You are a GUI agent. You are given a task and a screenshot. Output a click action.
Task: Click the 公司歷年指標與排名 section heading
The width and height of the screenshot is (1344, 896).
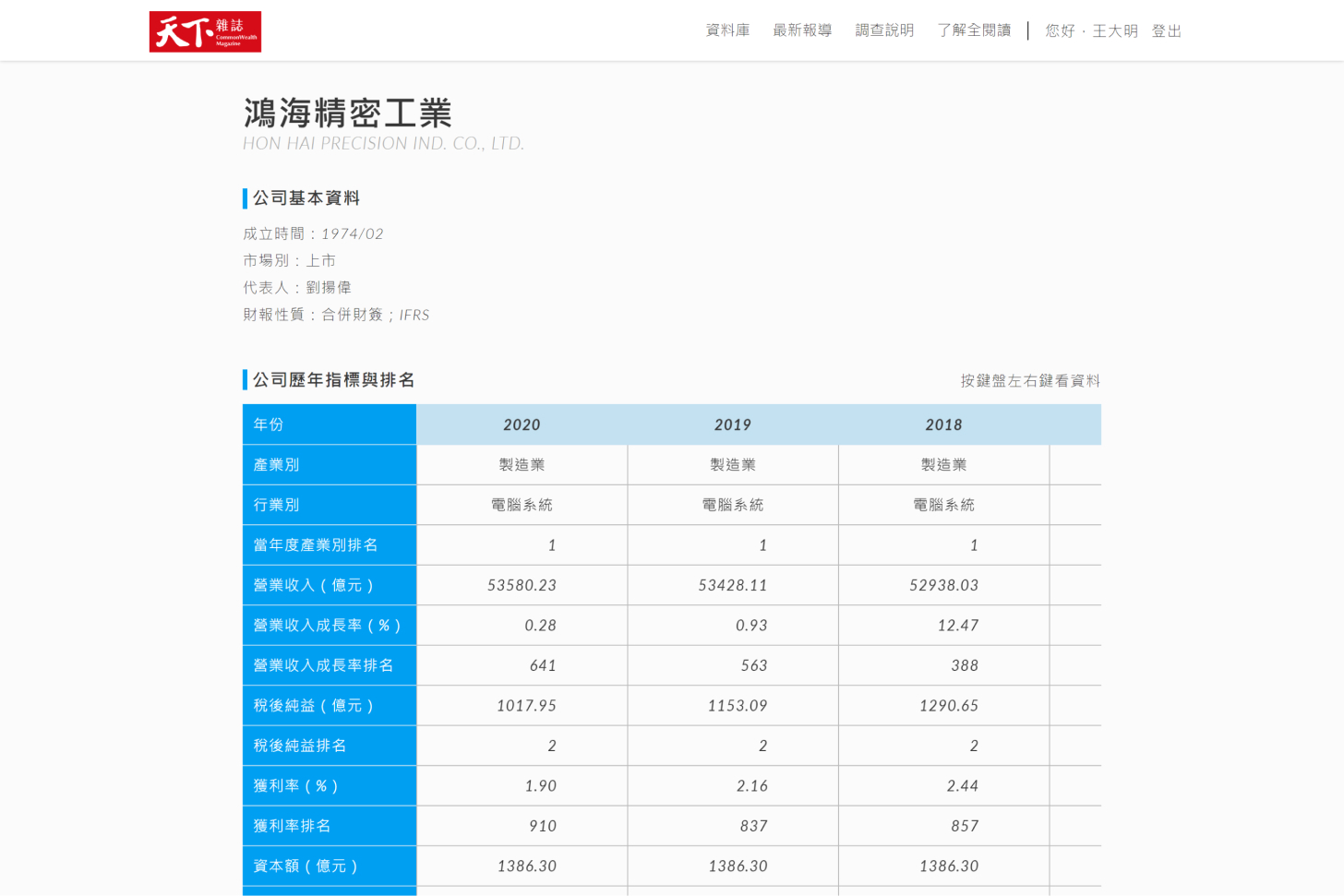click(334, 380)
